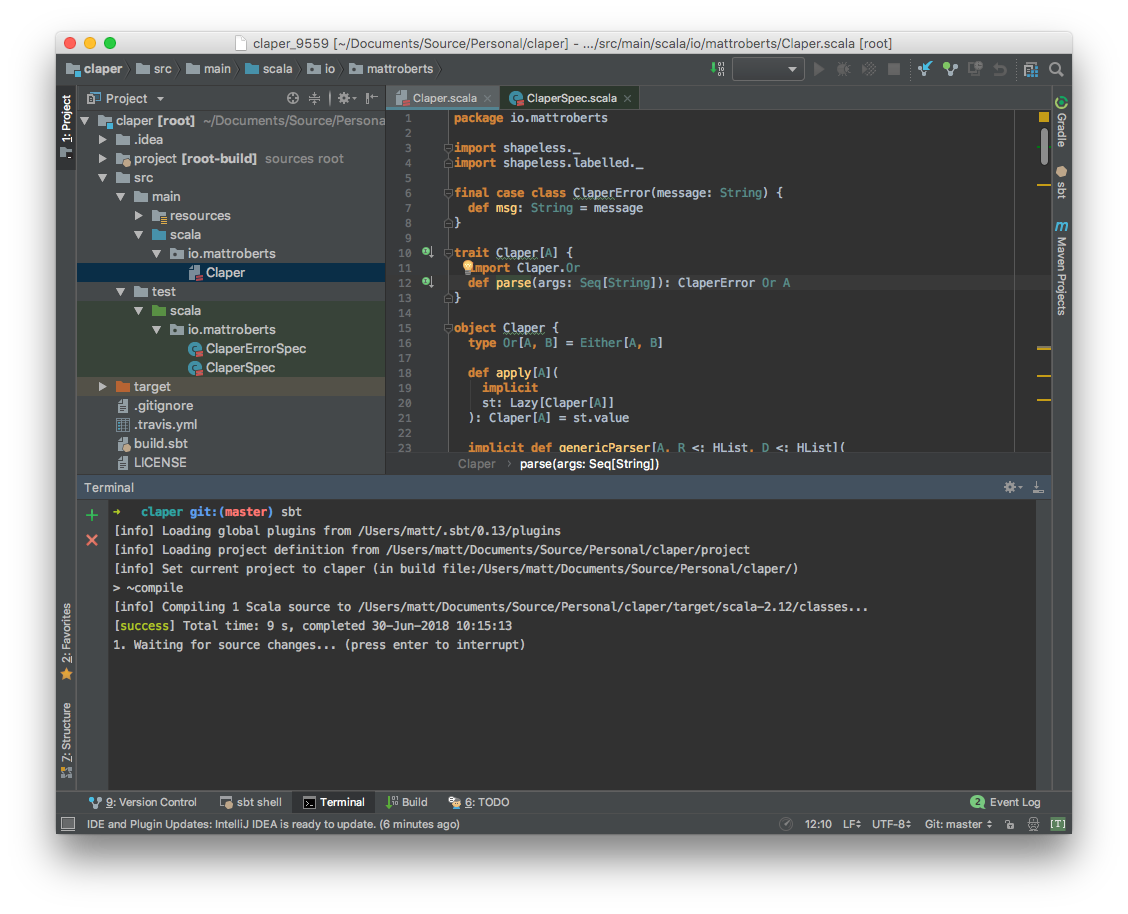Open Project panel settings gear
The height and width of the screenshot is (914, 1128).
click(x=347, y=99)
